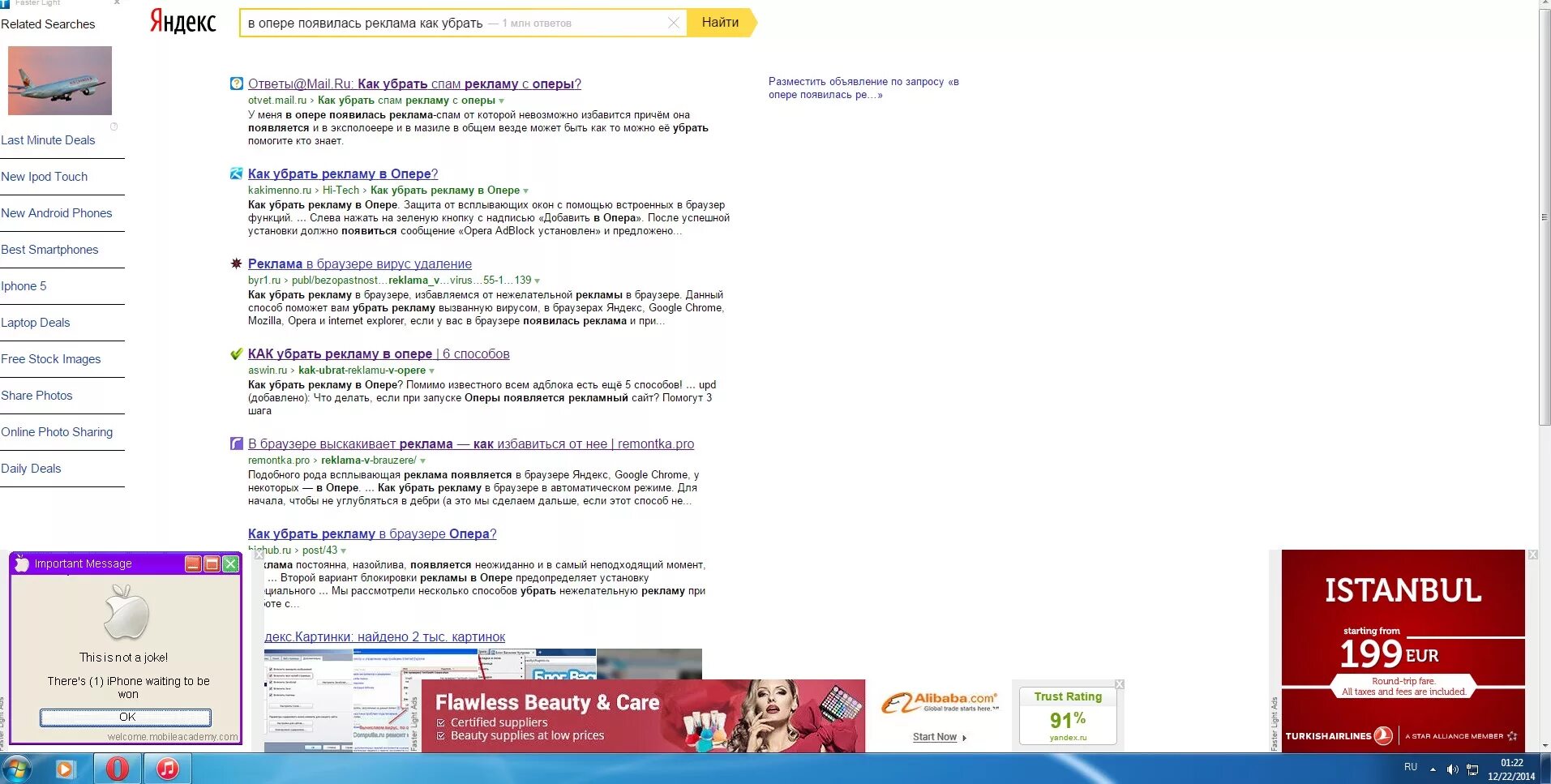Click the remontka.pro result favicon
This screenshot has width=1551, height=784.
[237, 443]
